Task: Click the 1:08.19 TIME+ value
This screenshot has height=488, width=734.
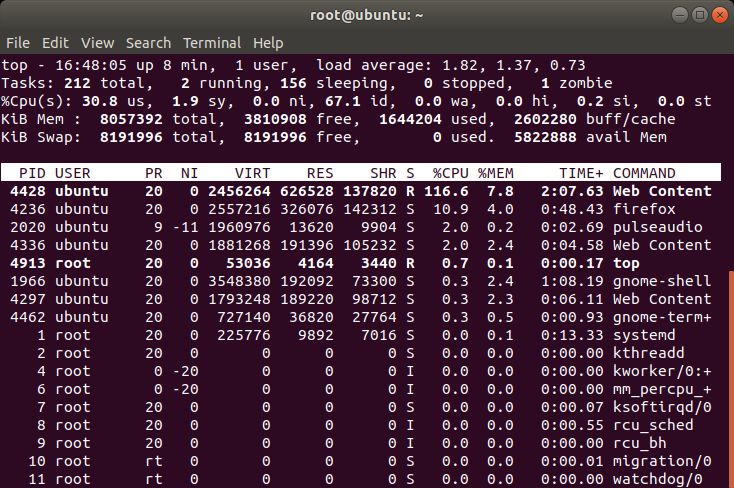Action: [572, 281]
